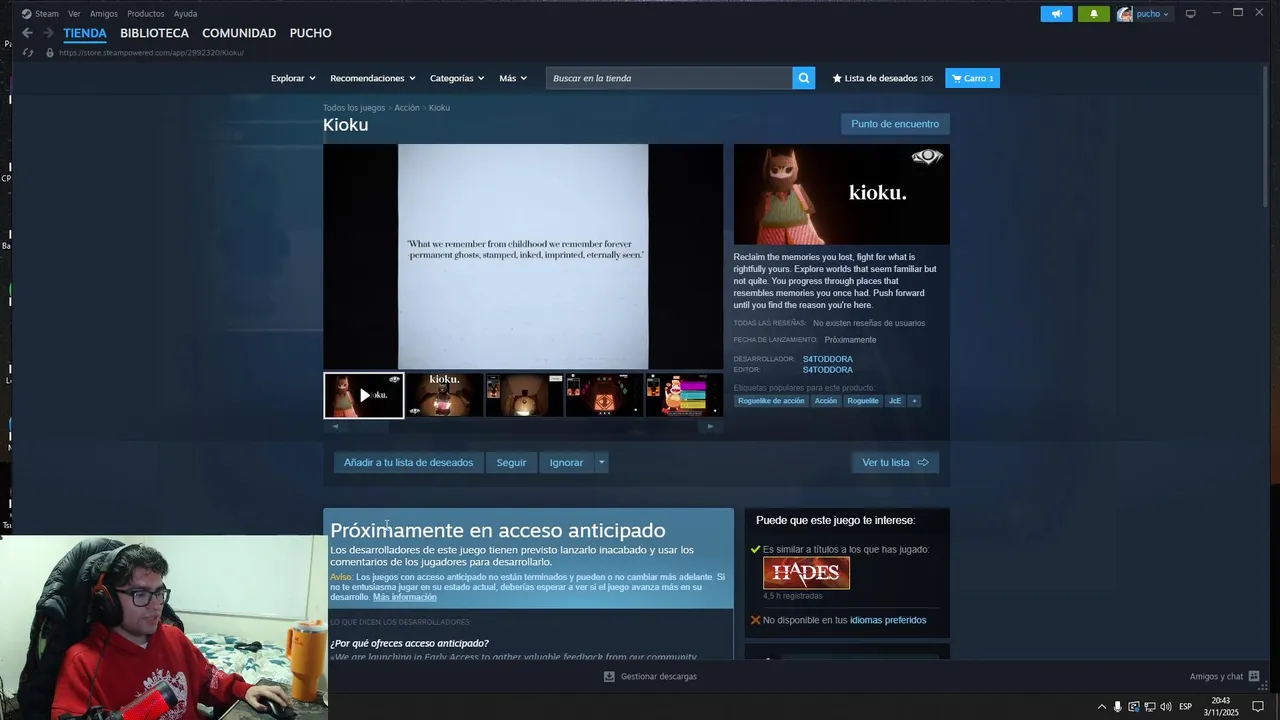Expand the Más dropdown

pyautogui.click(x=513, y=78)
